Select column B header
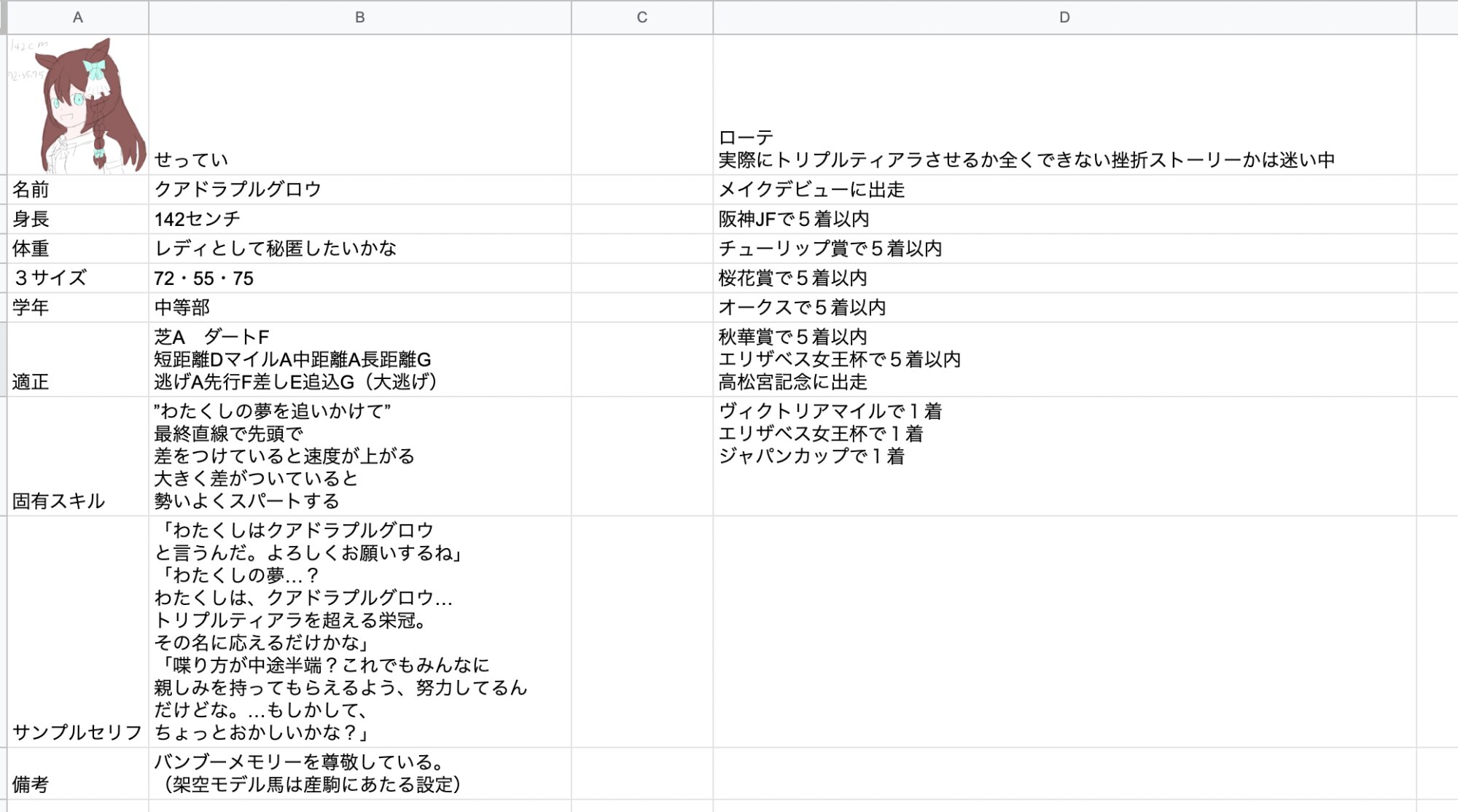This screenshot has width=1458, height=812. (x=359, y=17)
